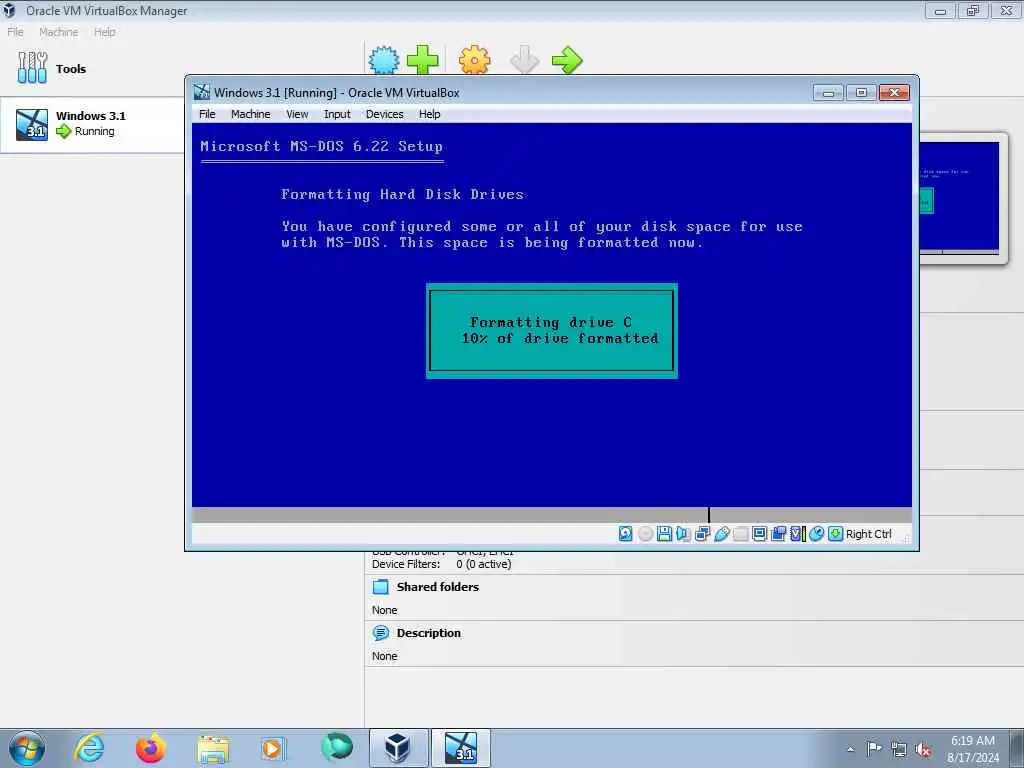Click 'None' under Description
Image resolution: width=1024 pixels, height=768 pixels.
tap(384, 656)
